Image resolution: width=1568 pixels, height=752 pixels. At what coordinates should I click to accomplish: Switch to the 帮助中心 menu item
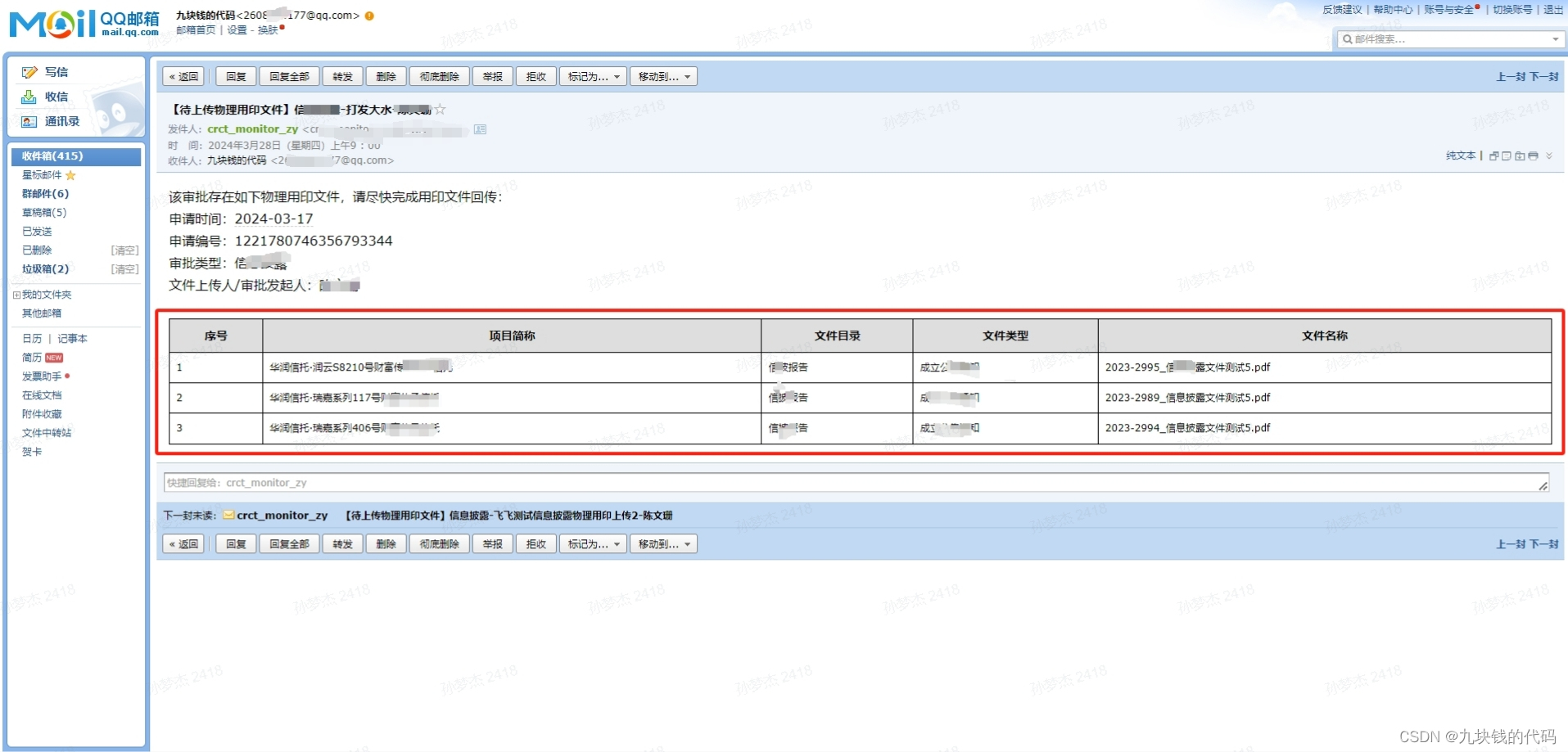point(1394,10)
